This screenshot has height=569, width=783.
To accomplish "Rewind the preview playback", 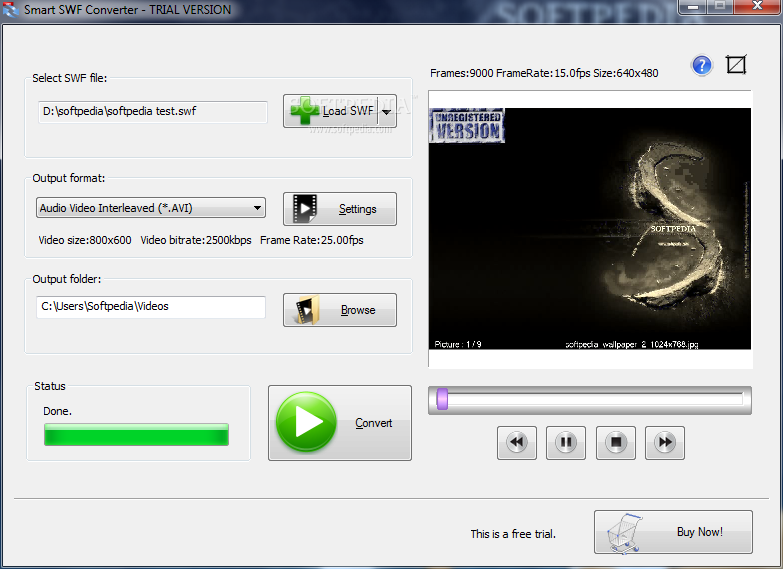I will pyautogui.click(x=517, y=442).
